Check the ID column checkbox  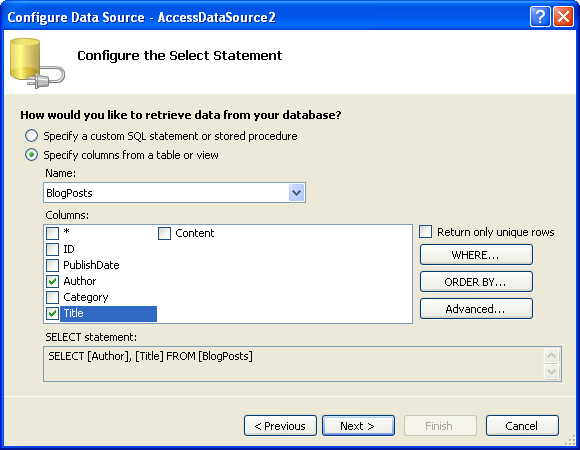[x=52, y=249]
